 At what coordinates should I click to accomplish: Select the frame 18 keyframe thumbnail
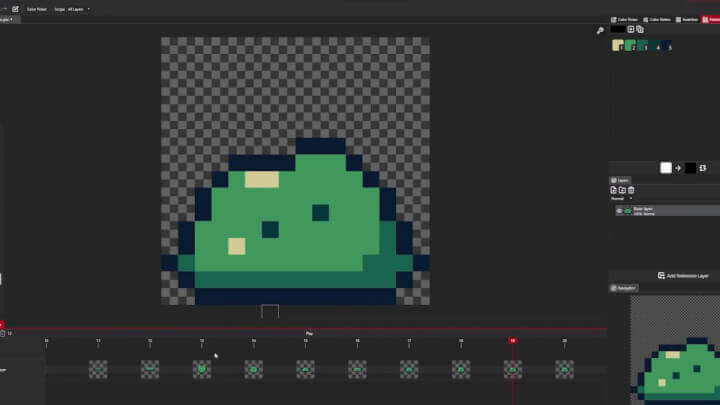[x=461, y=370]
